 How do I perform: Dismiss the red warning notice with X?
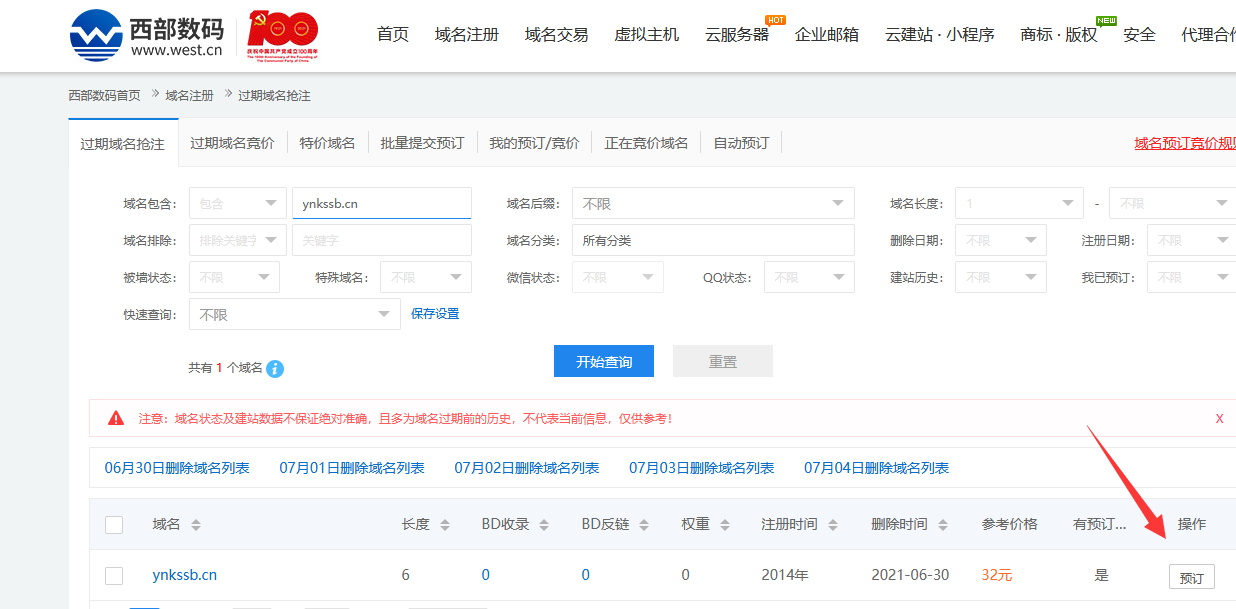1219,418
